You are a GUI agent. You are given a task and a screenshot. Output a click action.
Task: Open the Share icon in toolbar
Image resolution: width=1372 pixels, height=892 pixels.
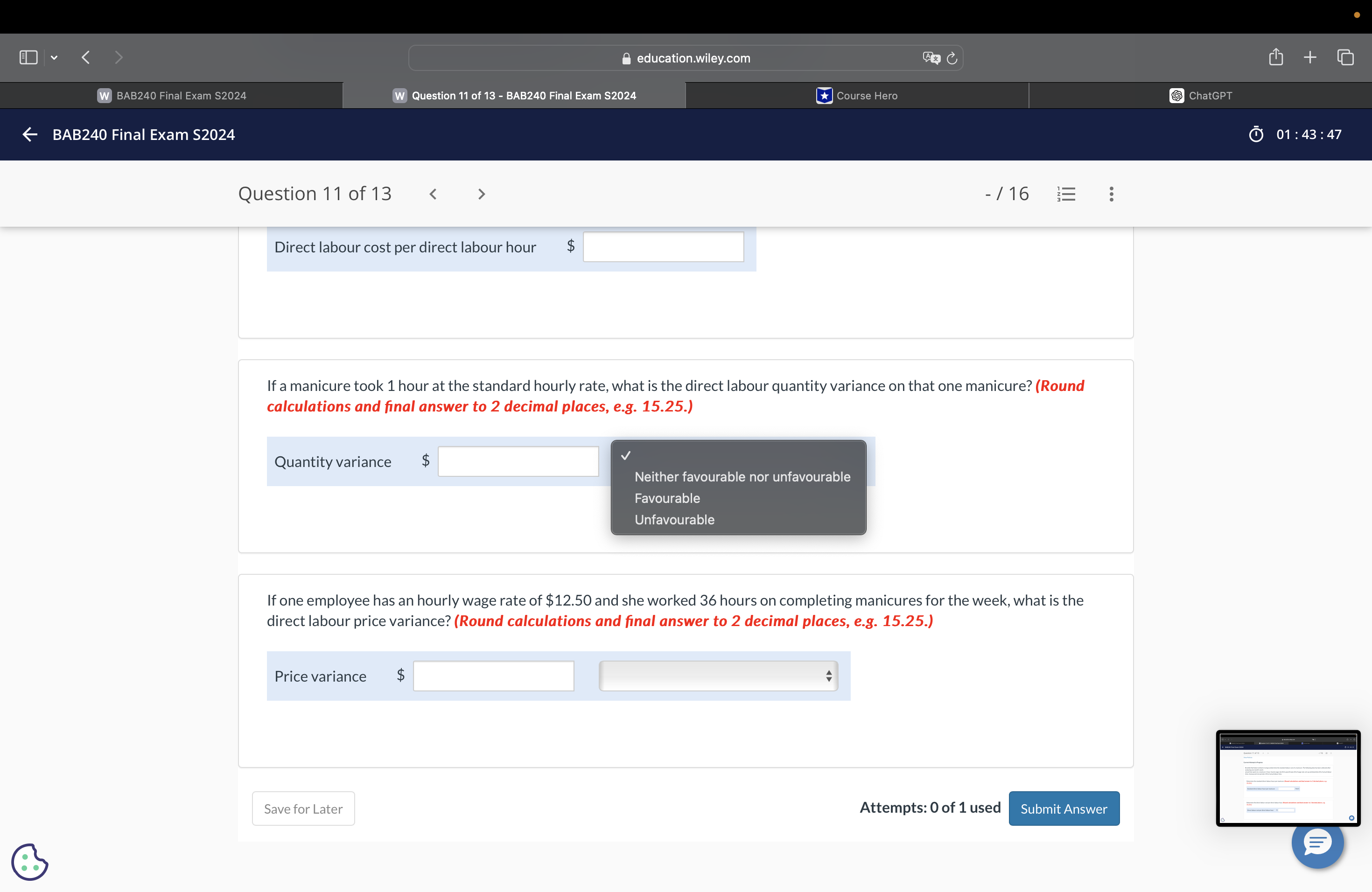pos(1276,58)
